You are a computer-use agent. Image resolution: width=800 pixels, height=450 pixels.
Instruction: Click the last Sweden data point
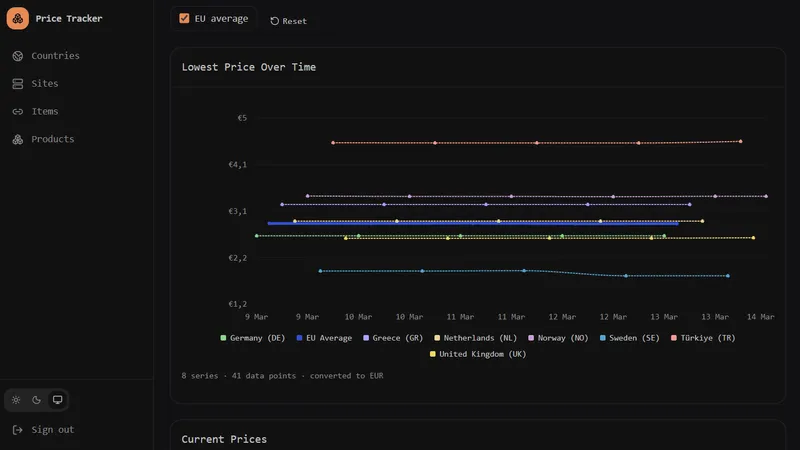point(728,276)
